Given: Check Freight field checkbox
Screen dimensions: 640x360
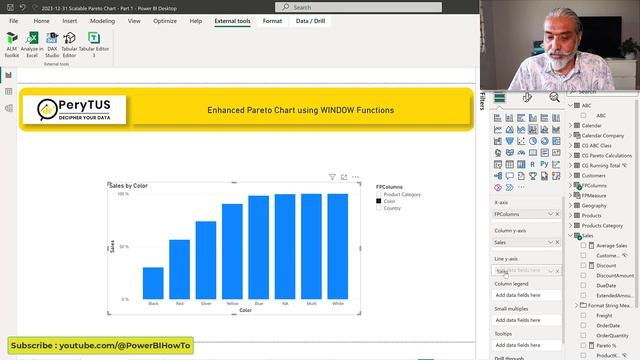Looking at the screenshot, I should pos(583,316).
